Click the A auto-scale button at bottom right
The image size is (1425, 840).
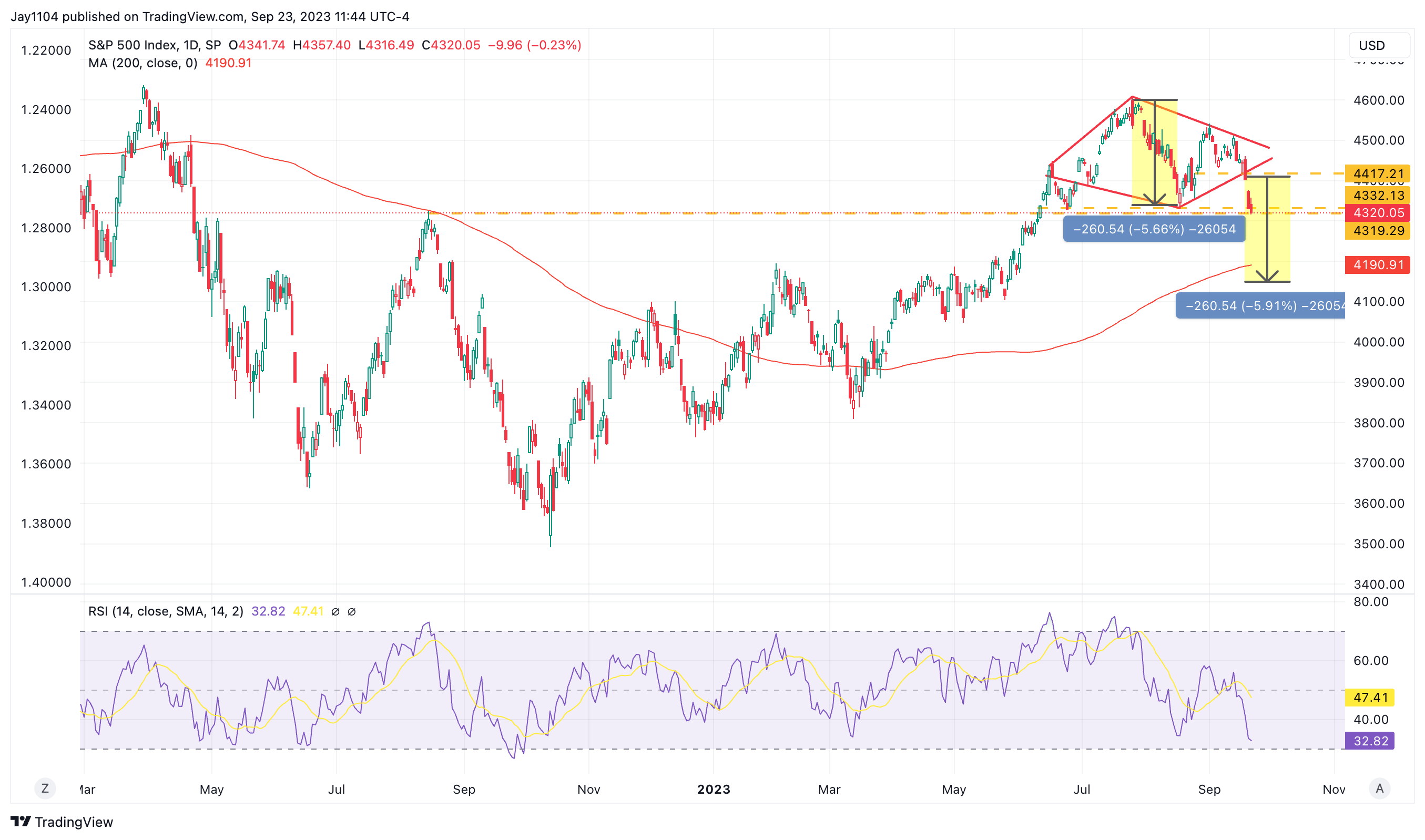(1380, 788)
